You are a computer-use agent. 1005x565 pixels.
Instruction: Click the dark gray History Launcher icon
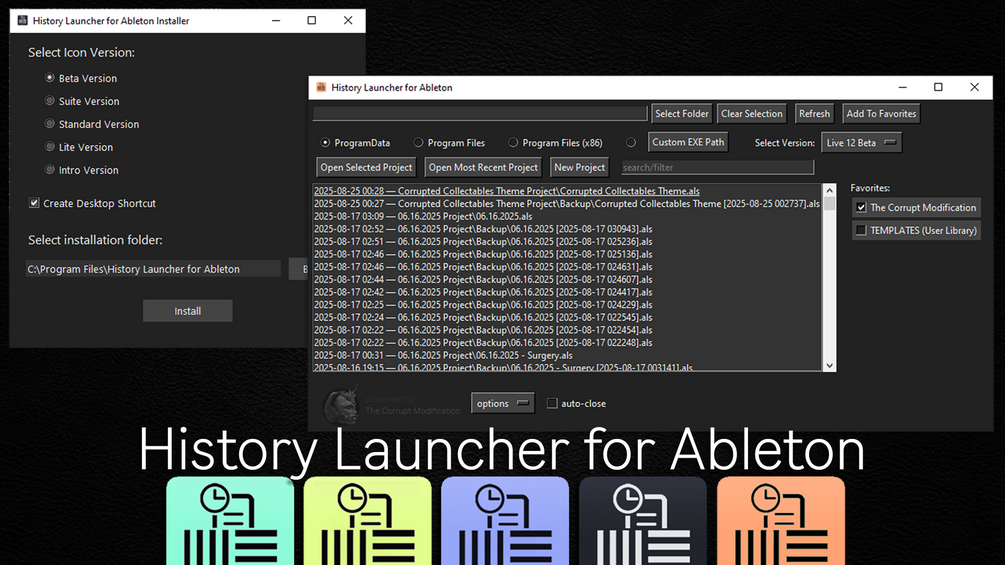pyautogui.click(x=643, y=521)
